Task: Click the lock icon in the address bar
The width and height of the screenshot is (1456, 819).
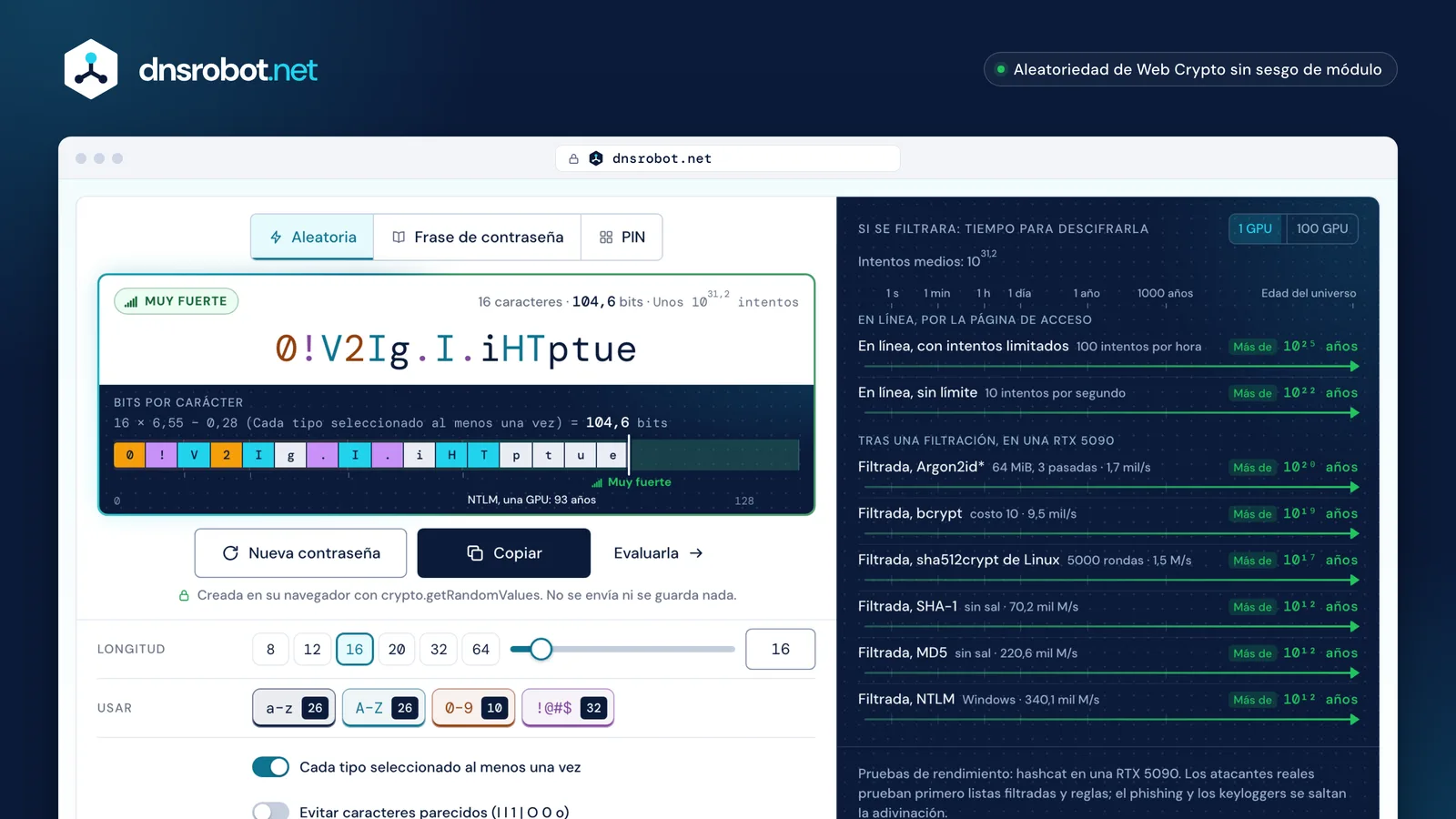Action: [x=573, y=158]
